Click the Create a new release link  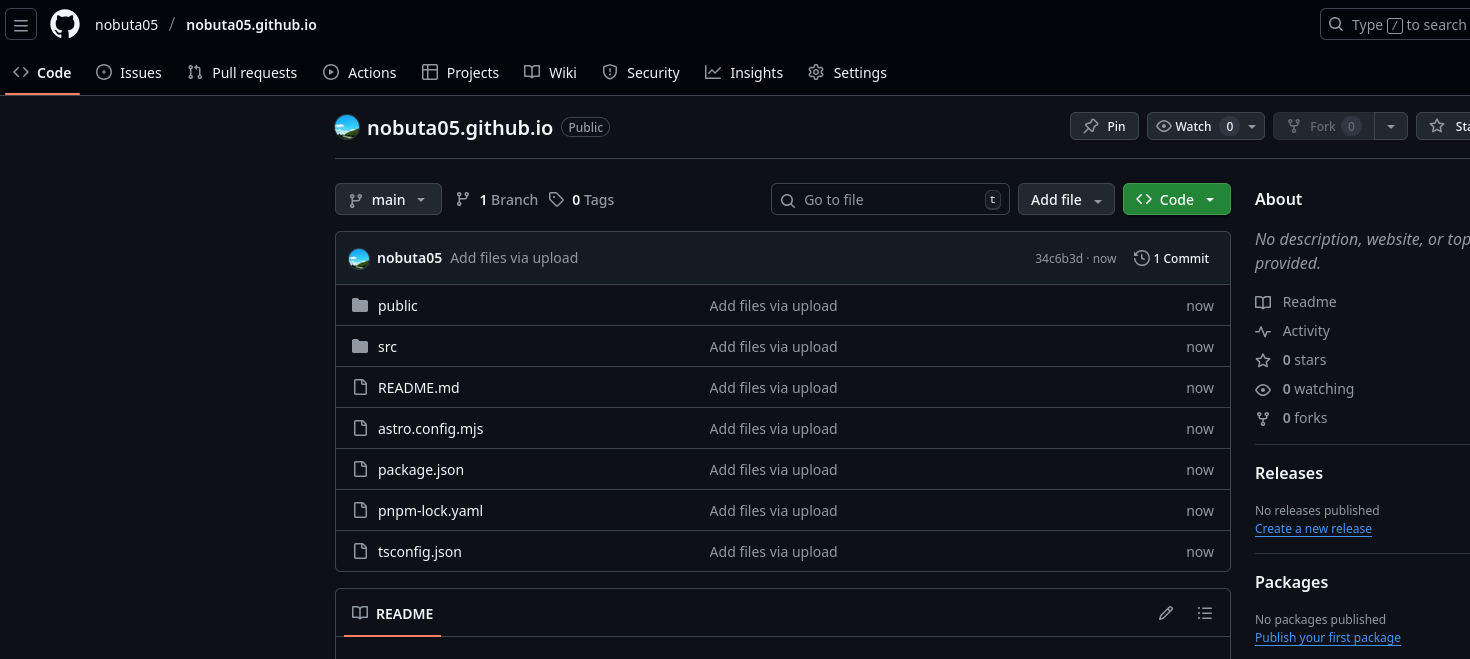1313,528
